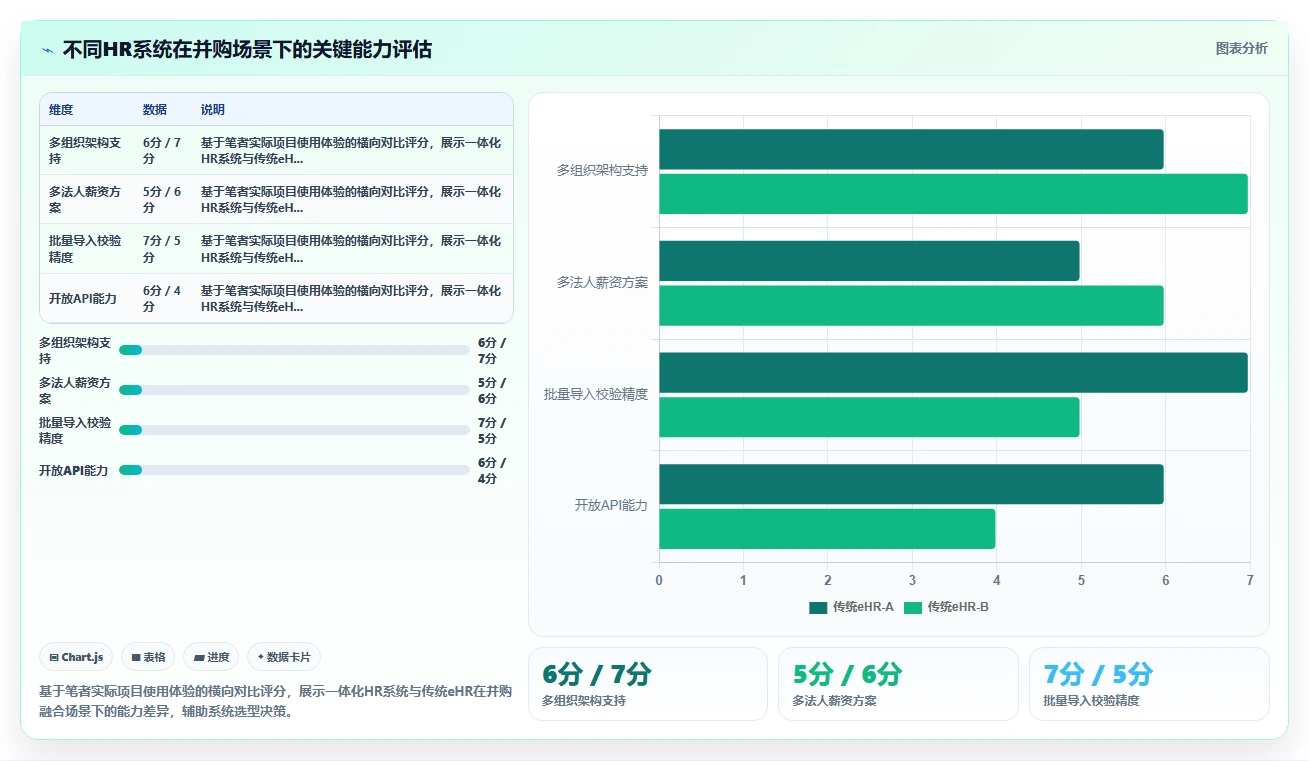The height and width of the screenshot is (761, 1309).
Task: Toggle the 传统eHR-A legend swatch
Action: tap(818, 607)
